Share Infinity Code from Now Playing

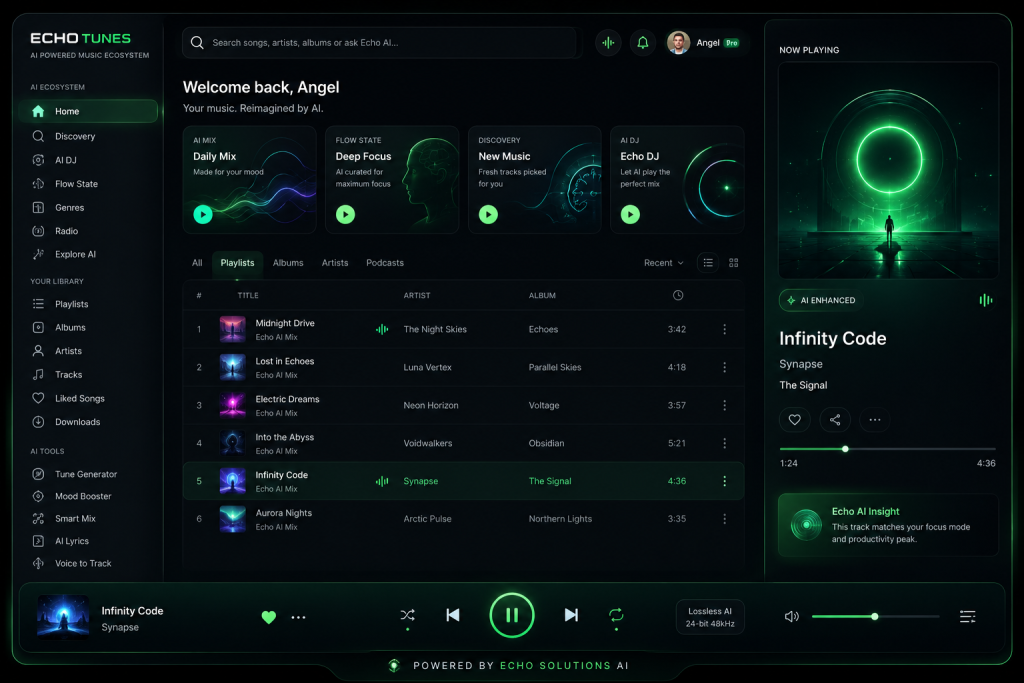click(x=835, y=420)
